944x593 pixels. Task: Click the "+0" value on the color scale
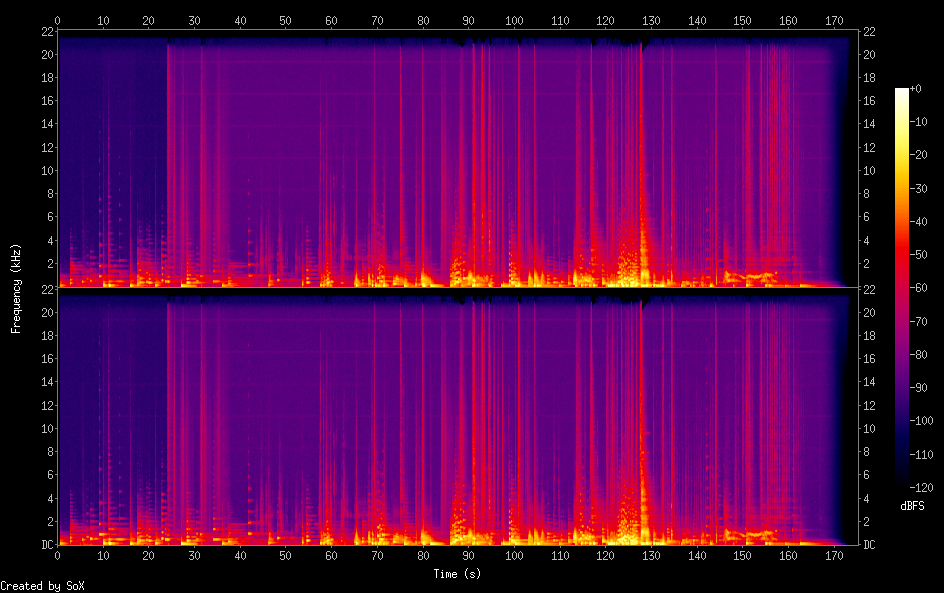coord(916,88)
